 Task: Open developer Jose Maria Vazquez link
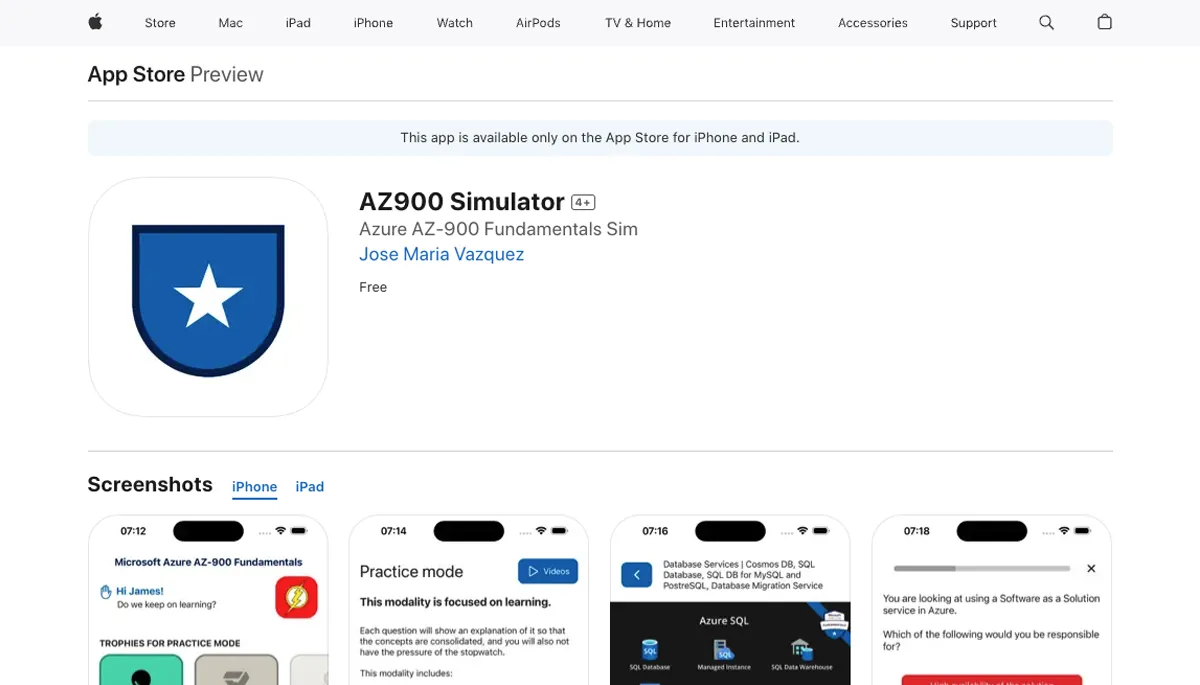[x=441, y=254]
